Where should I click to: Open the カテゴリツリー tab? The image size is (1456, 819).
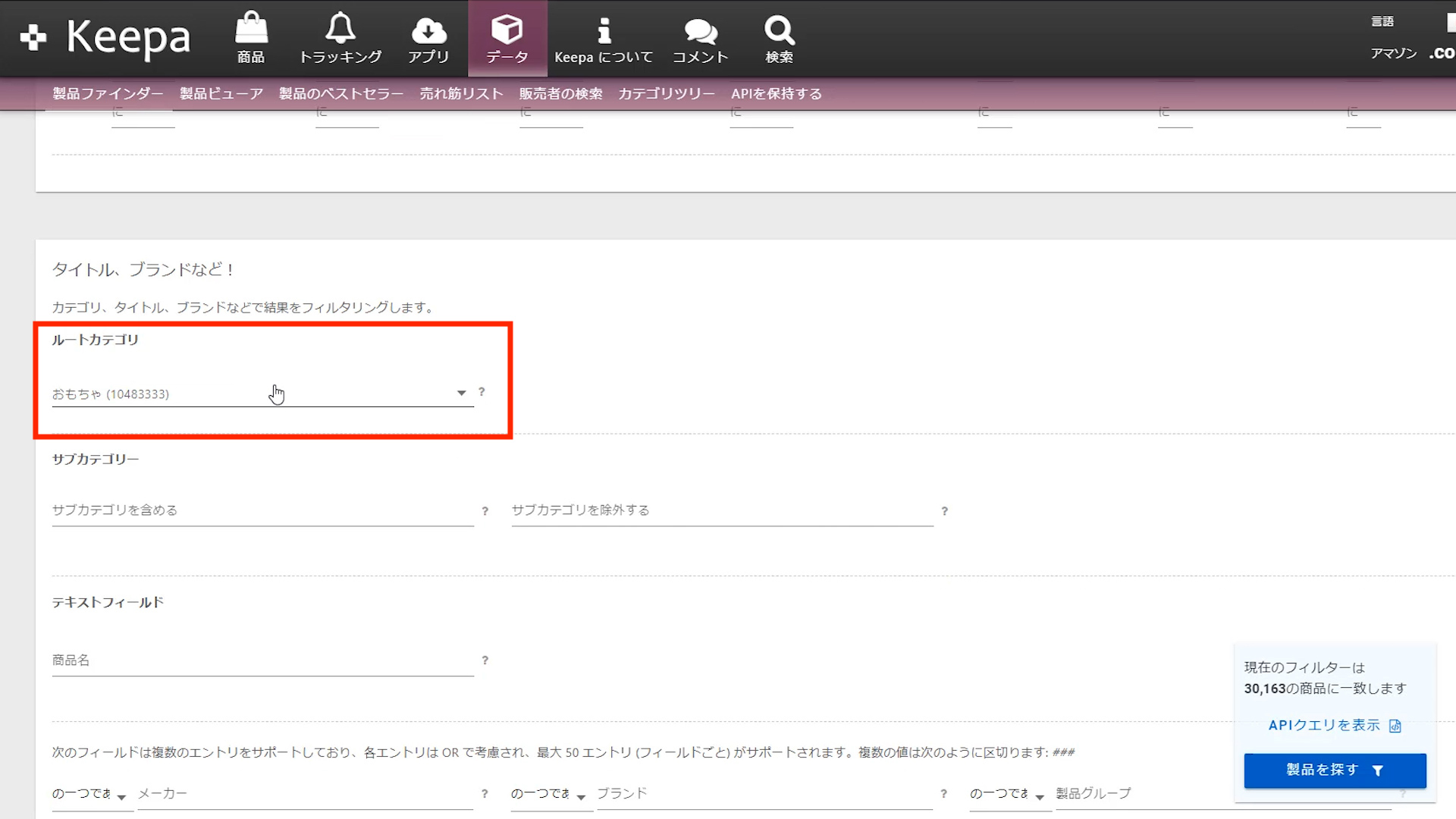coord(667,93)
